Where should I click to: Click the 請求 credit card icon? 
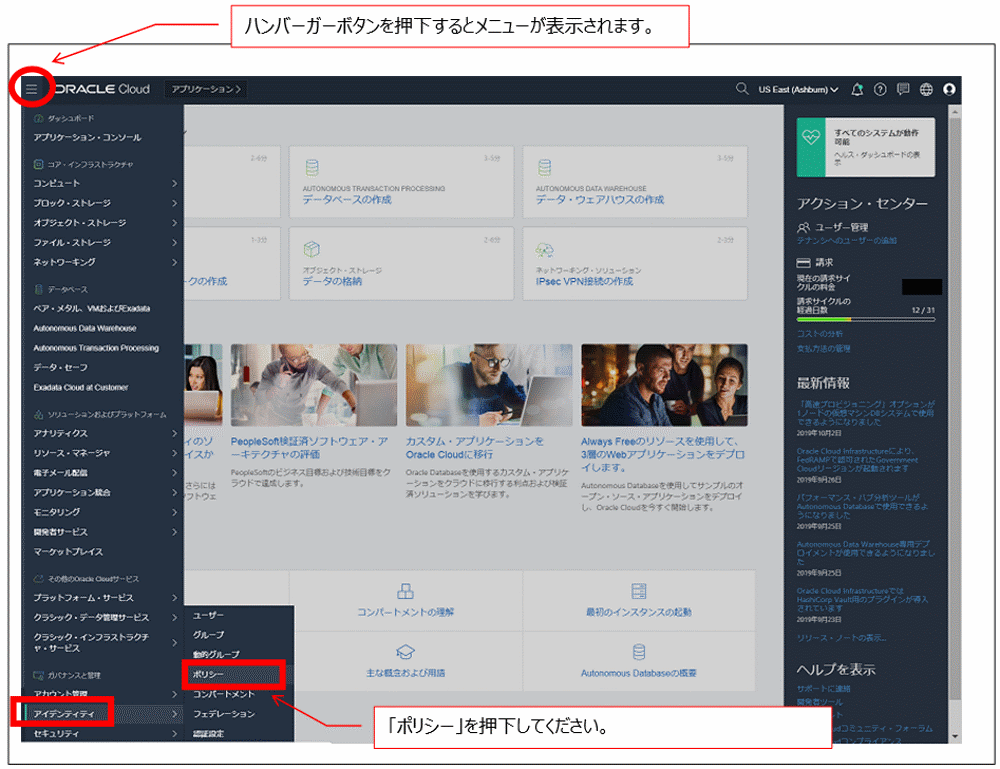(x=804, y=263)
